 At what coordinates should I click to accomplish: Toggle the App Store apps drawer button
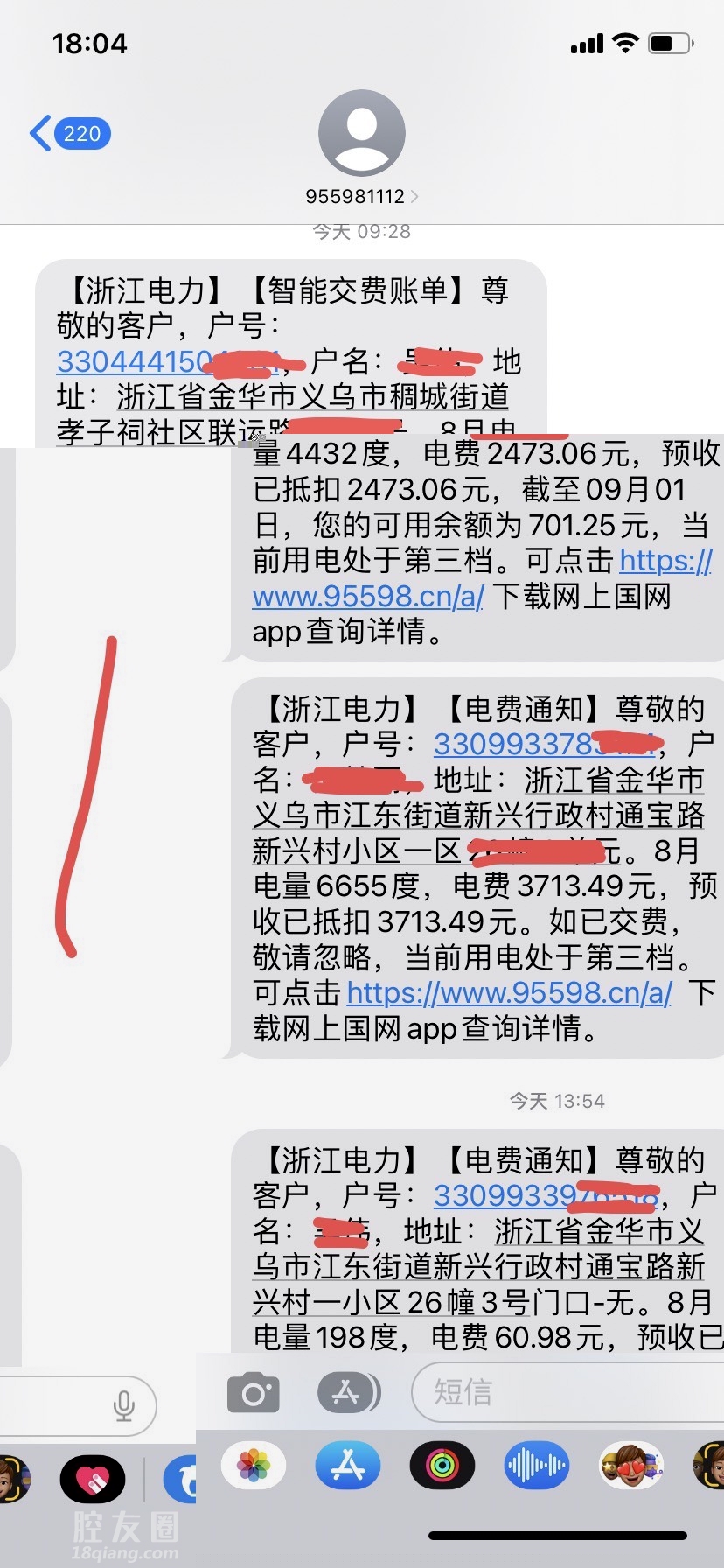(348, 1392)
